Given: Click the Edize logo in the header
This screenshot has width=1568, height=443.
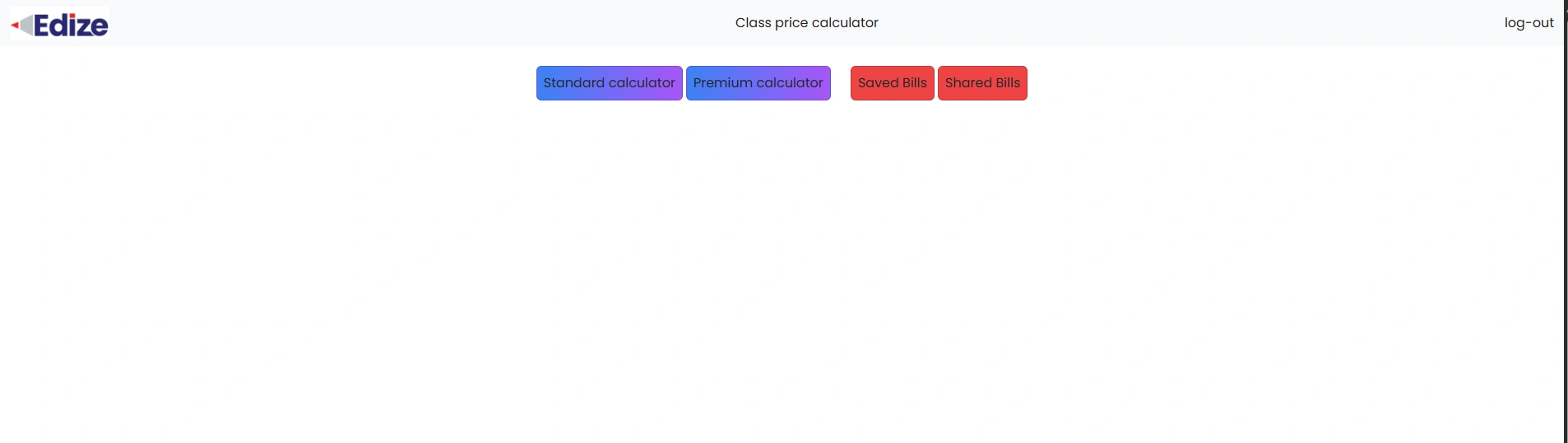Looking at the screenshot, I should pos(59,23).
